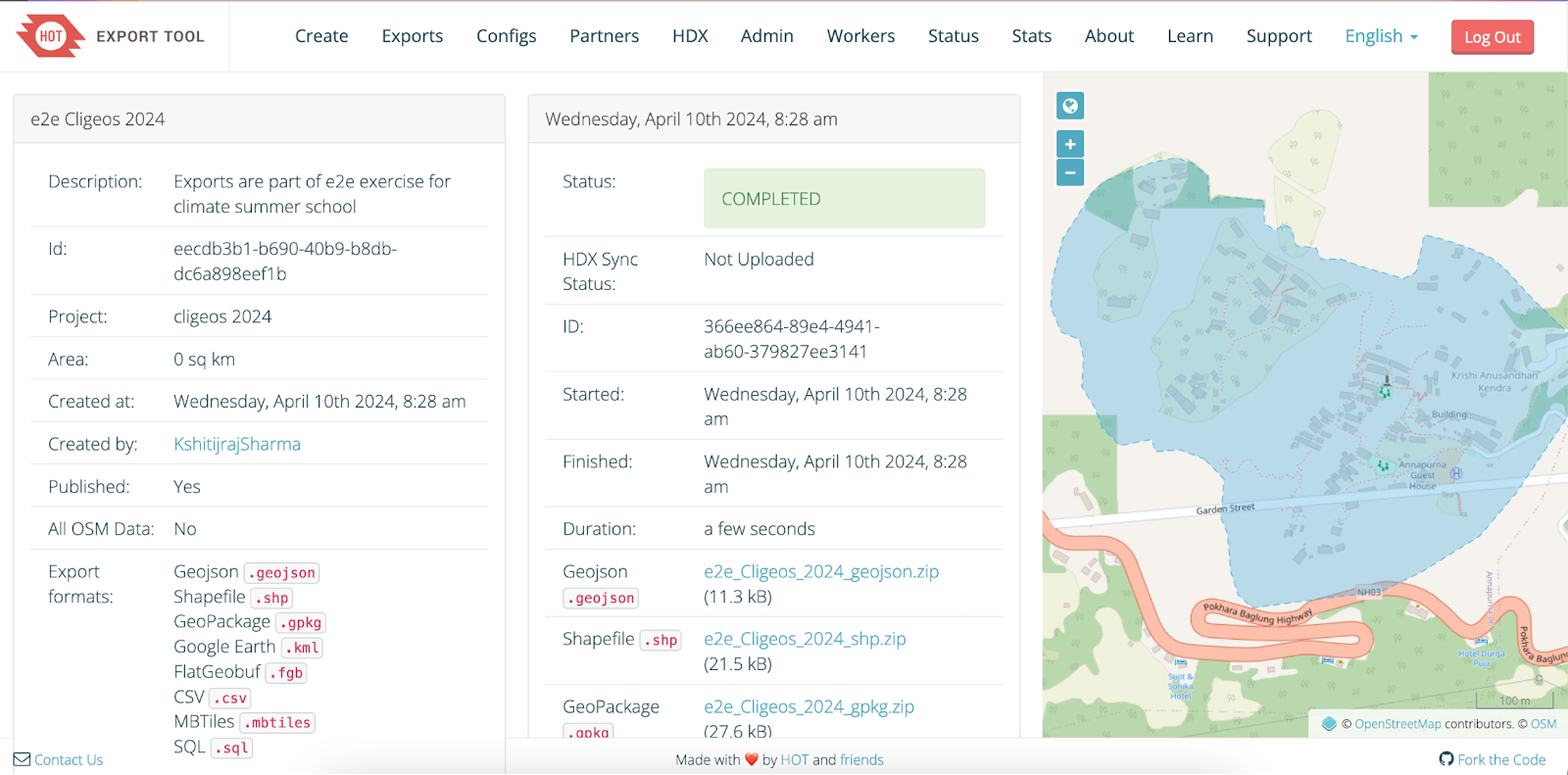
Task: Open the Configs page
Action: [x=507, y=36]
